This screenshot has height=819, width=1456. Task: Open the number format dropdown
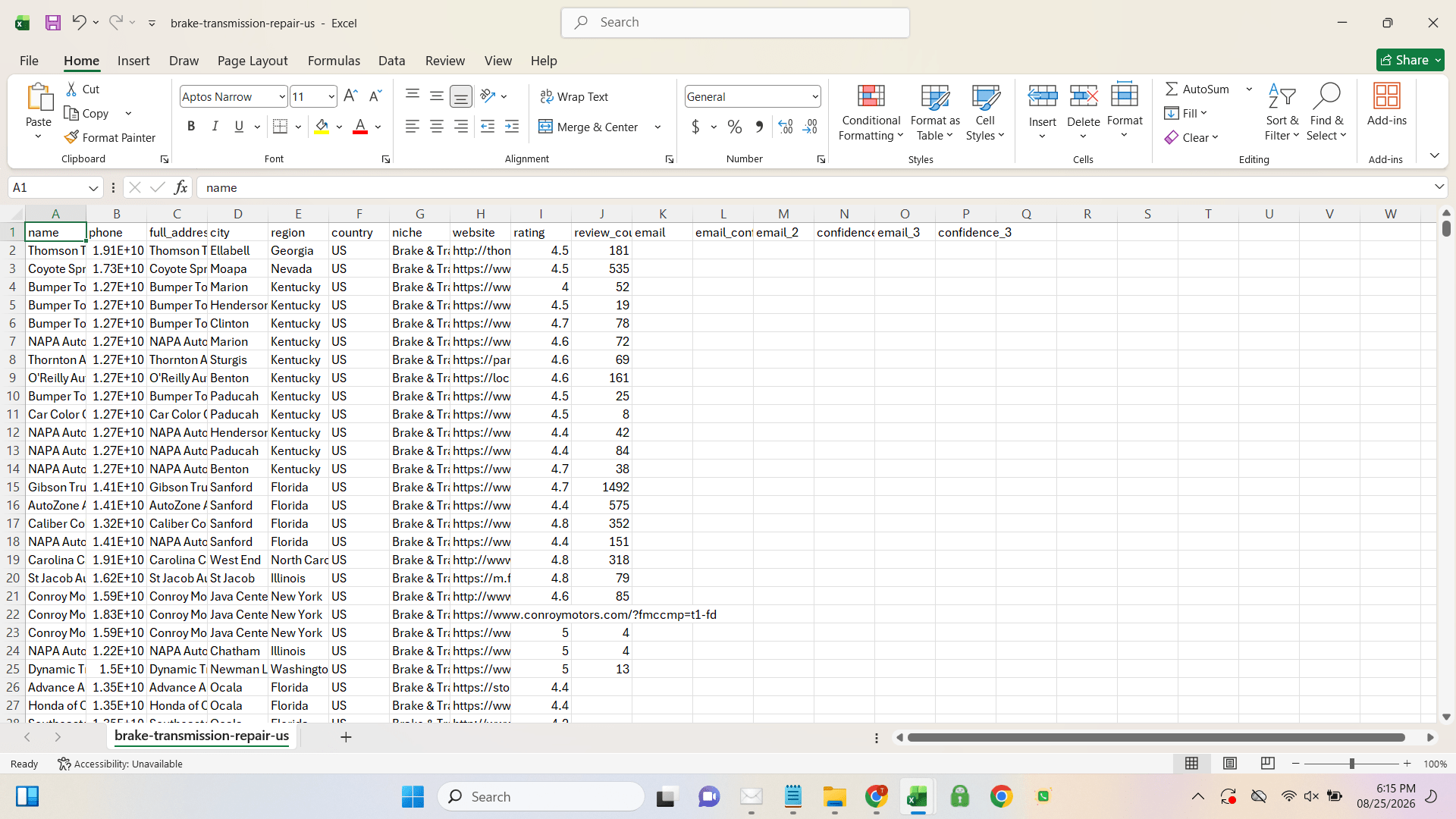point(815,96)
